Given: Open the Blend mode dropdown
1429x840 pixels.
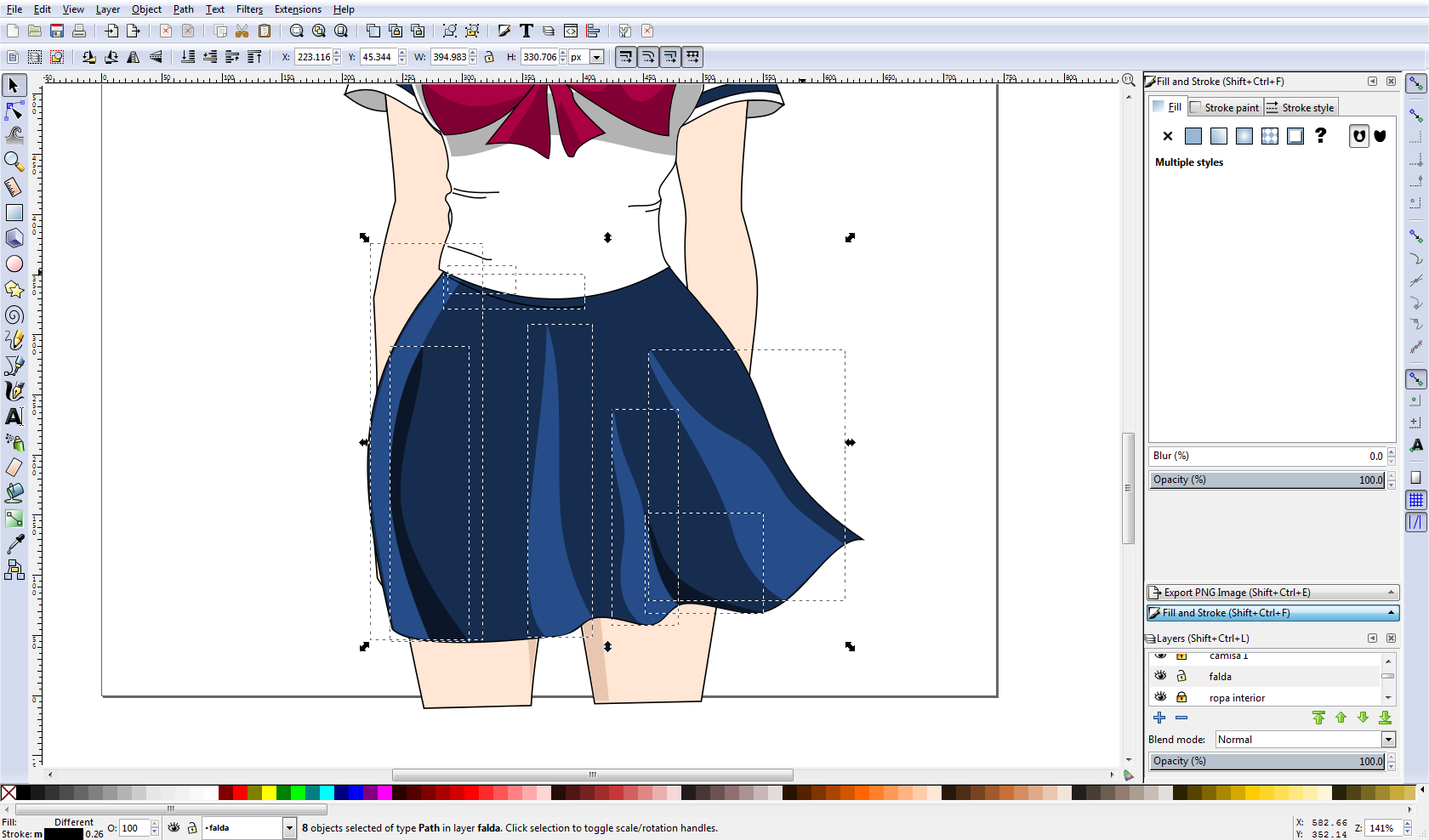Looking at the screenshot, I should [x=1388, y=740].
